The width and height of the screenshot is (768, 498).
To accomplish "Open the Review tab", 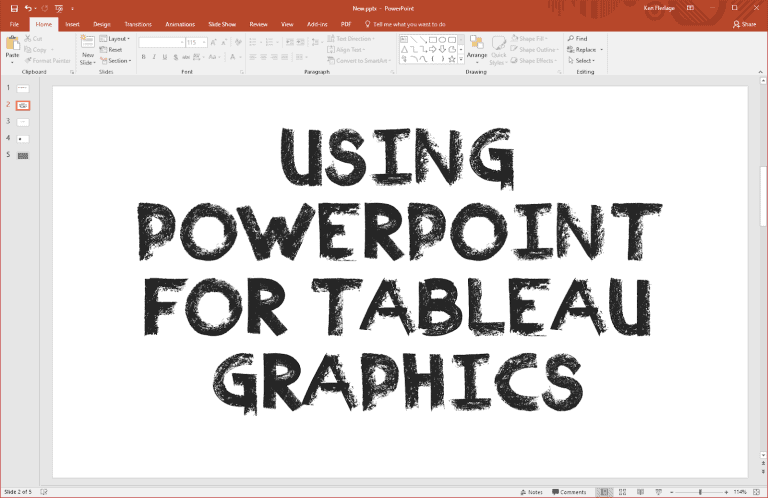I will (x=258, y=24).
